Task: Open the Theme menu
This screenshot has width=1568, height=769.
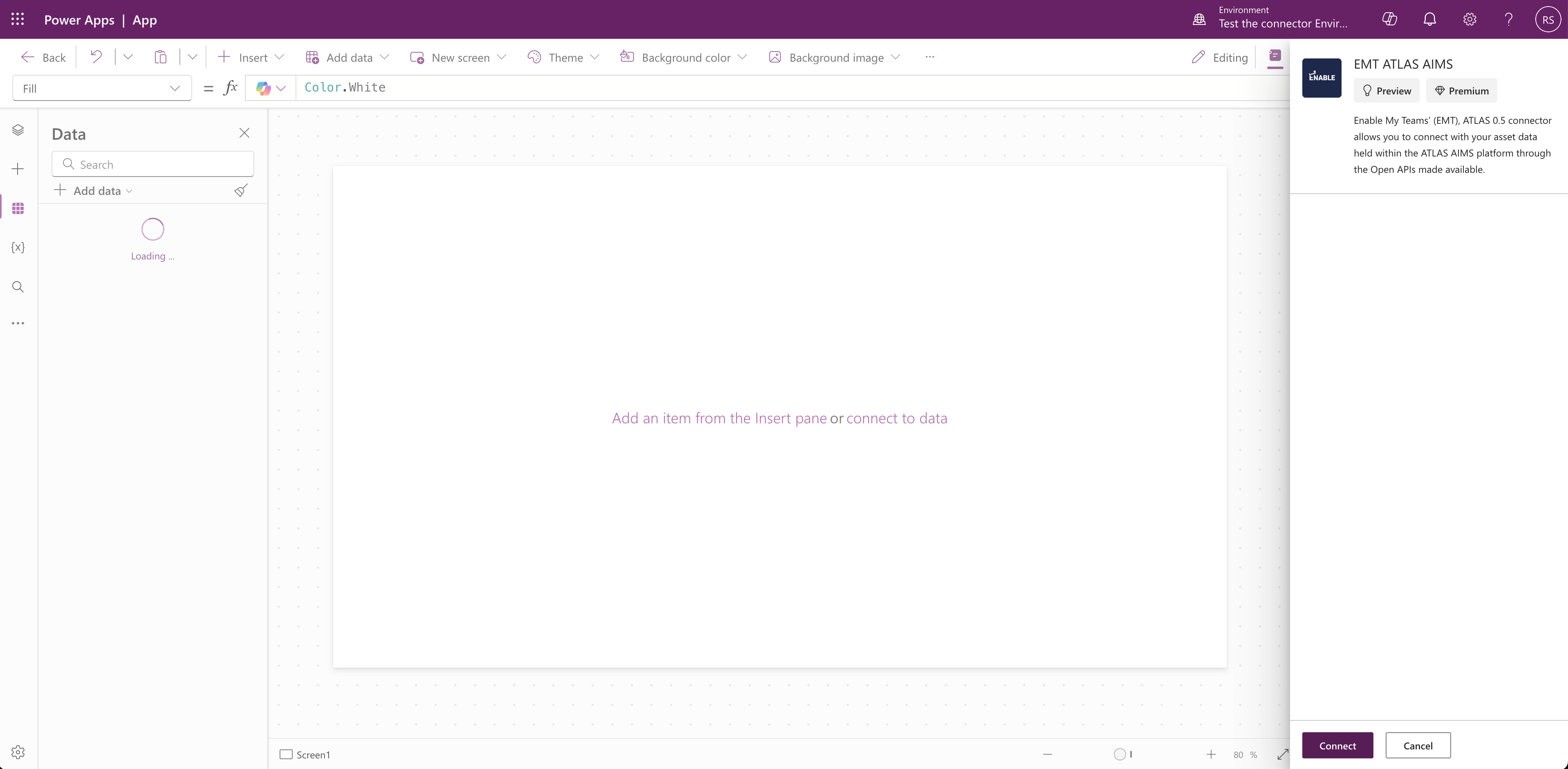Action: pos(564,57)
